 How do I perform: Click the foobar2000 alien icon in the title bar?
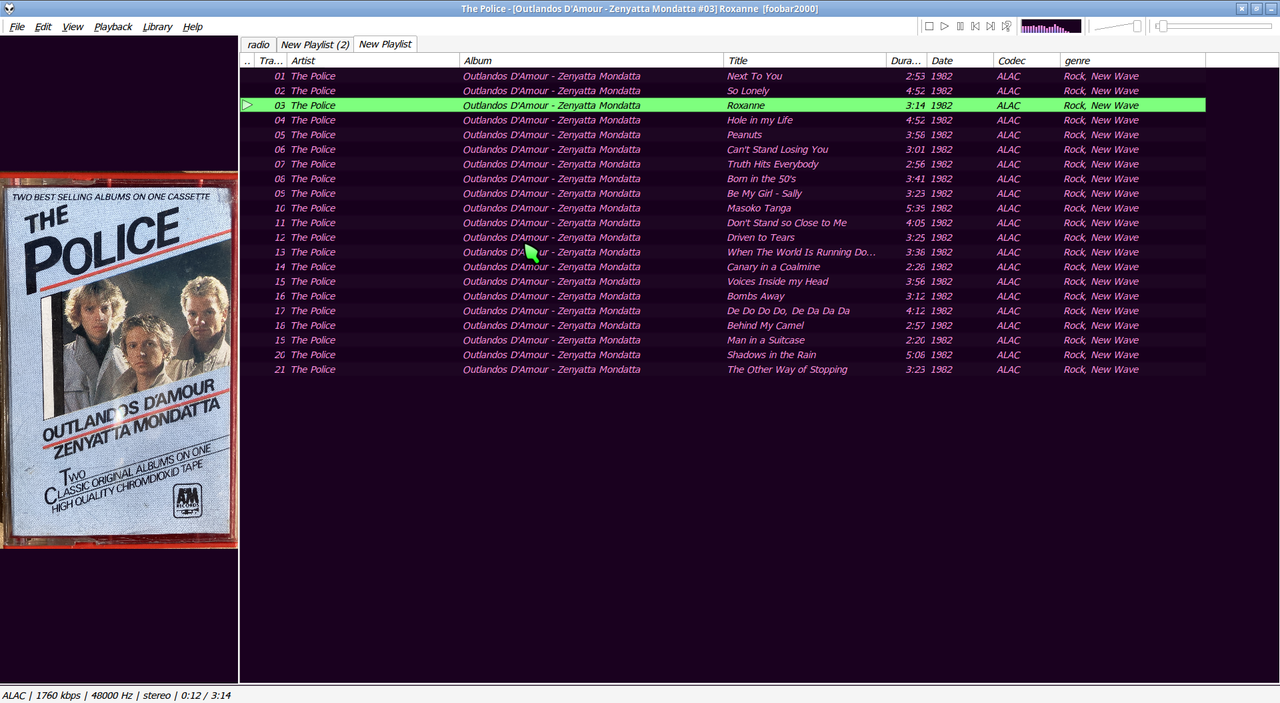click(7, 8)
